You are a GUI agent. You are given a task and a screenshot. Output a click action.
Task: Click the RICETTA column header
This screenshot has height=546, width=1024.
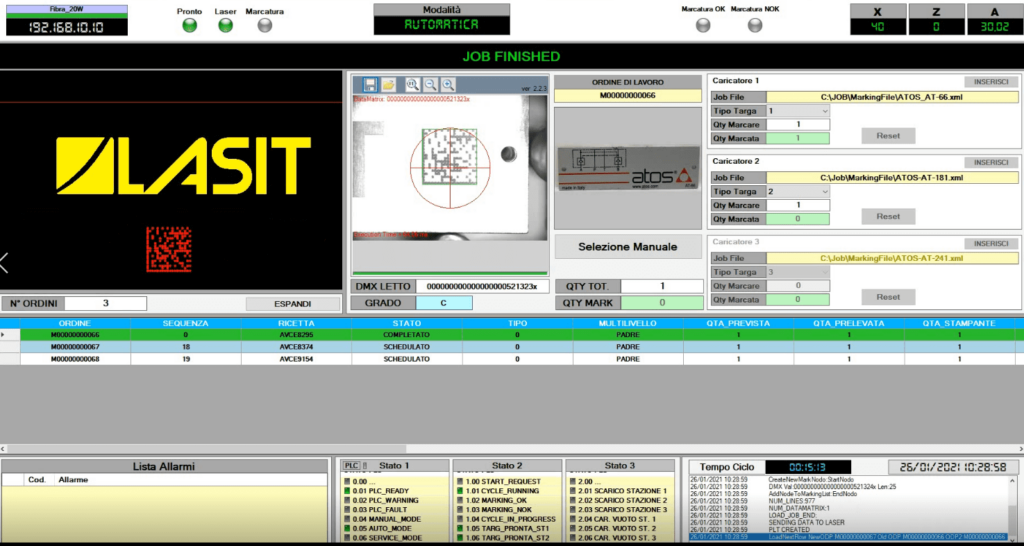[x=296, y=323]
